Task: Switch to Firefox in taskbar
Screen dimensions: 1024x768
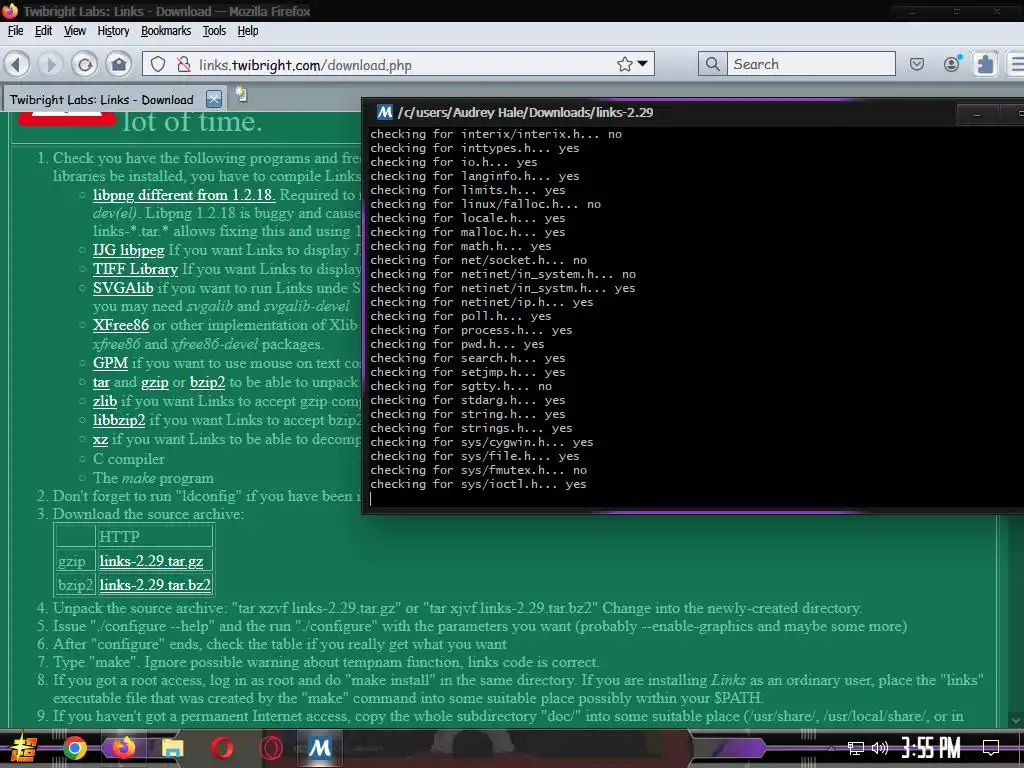Action: [x=123, y=748]
